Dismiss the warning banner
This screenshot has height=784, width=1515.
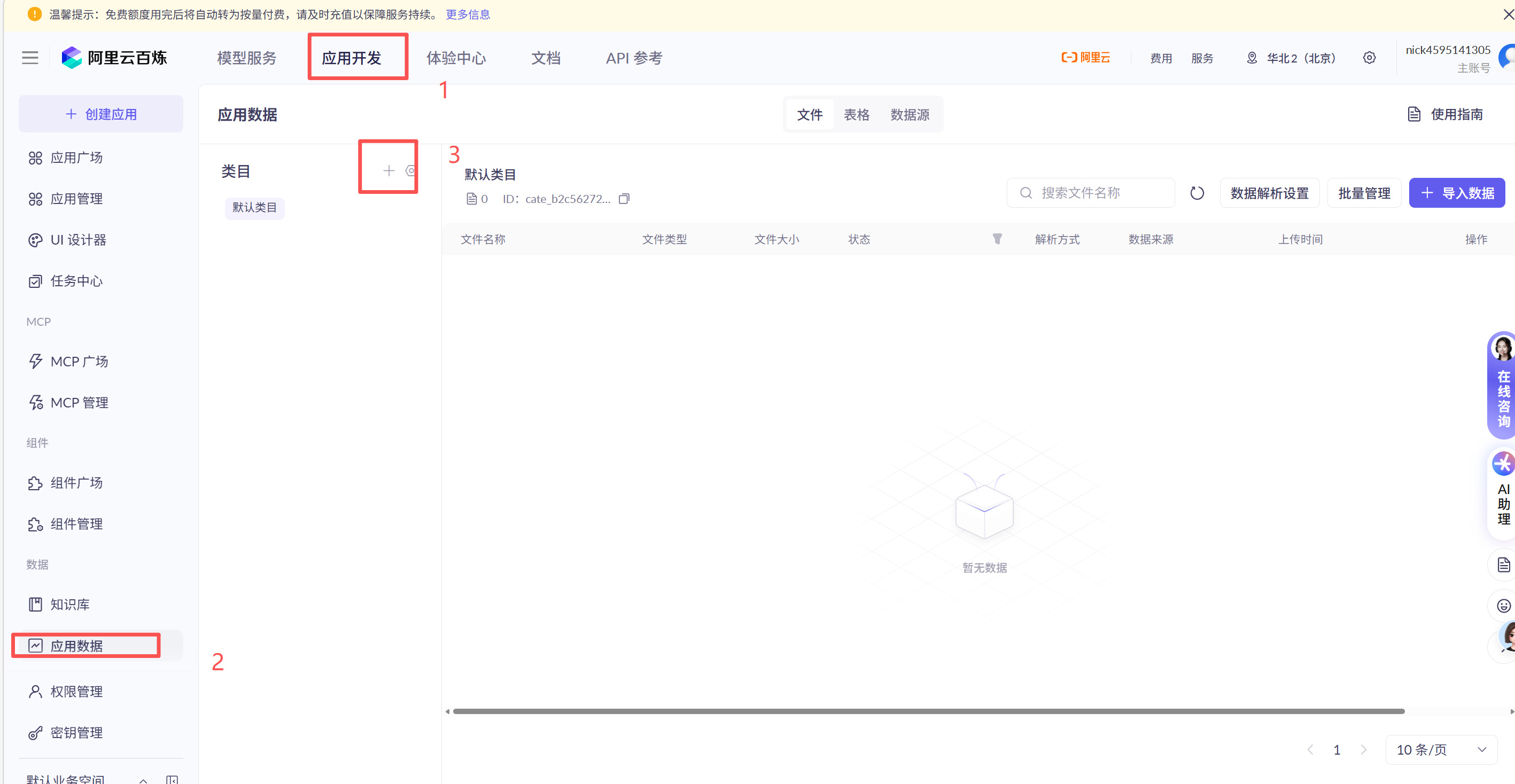point(1508,14)
